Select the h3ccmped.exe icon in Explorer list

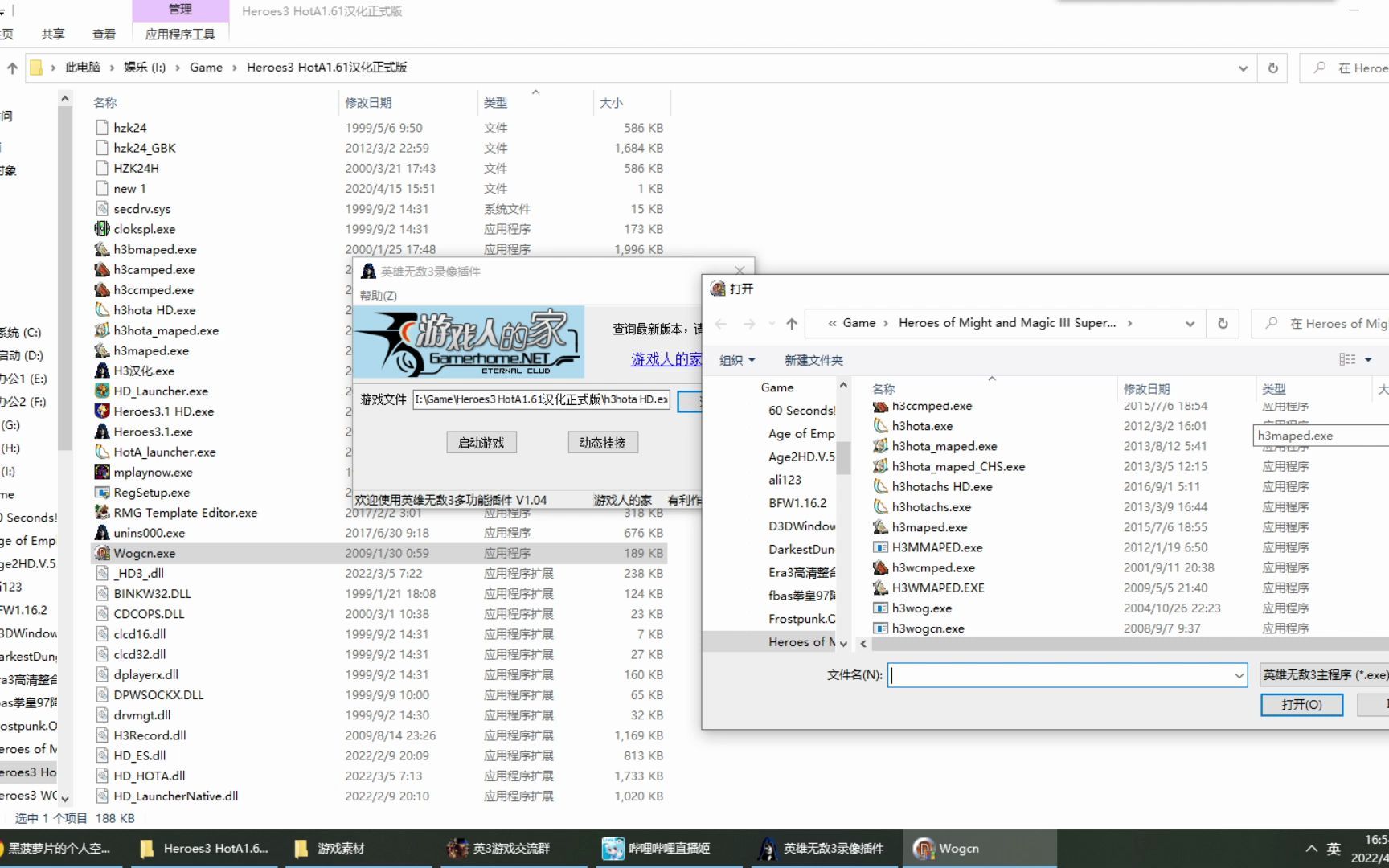pyautogui.click(x=102, y=289)
